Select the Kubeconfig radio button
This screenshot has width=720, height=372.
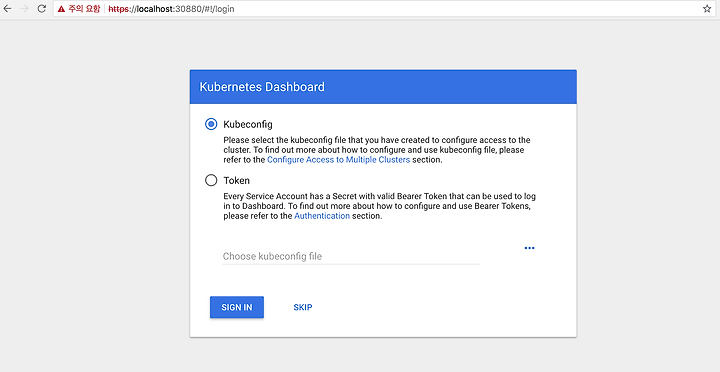pos(211,124)
